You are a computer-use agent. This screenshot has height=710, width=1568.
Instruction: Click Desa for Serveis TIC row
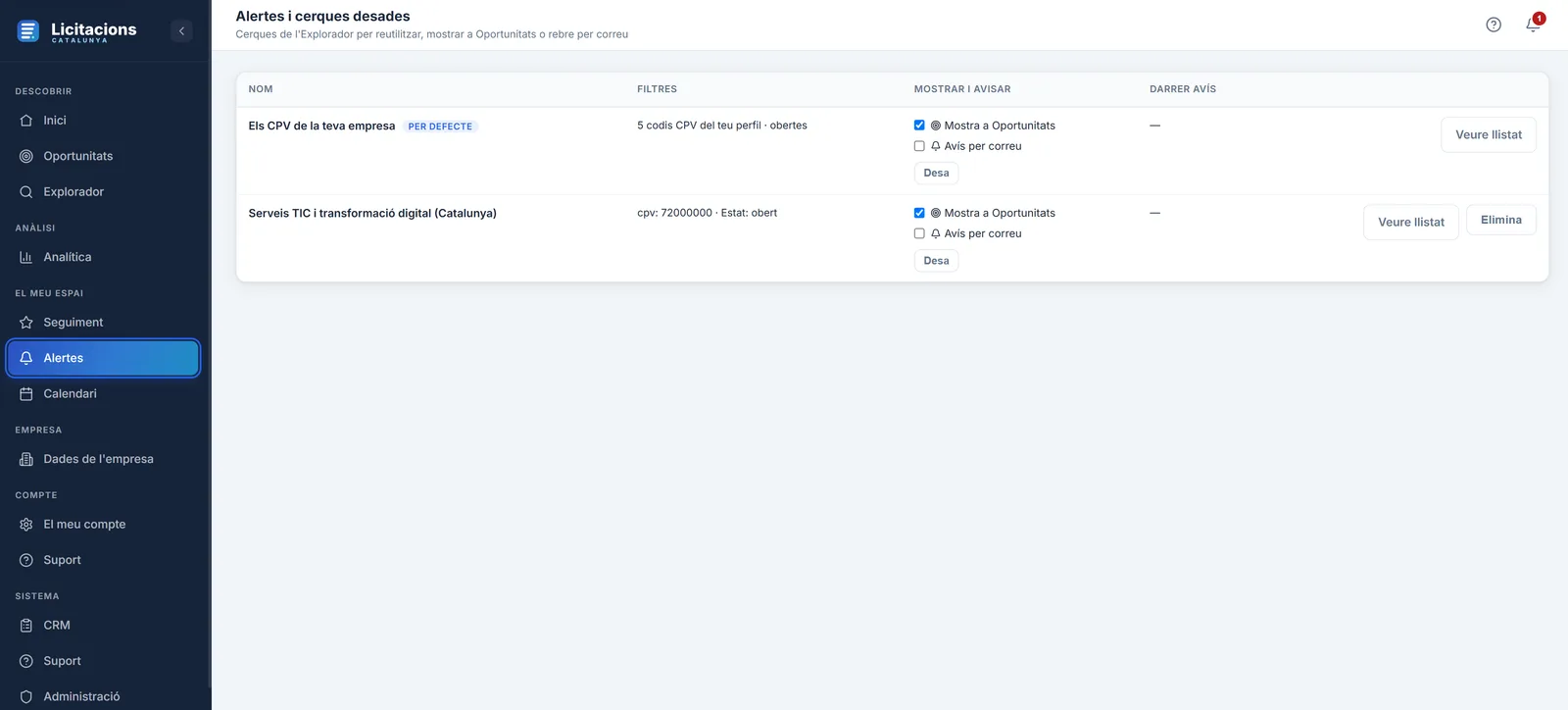[x=936, y=261]
